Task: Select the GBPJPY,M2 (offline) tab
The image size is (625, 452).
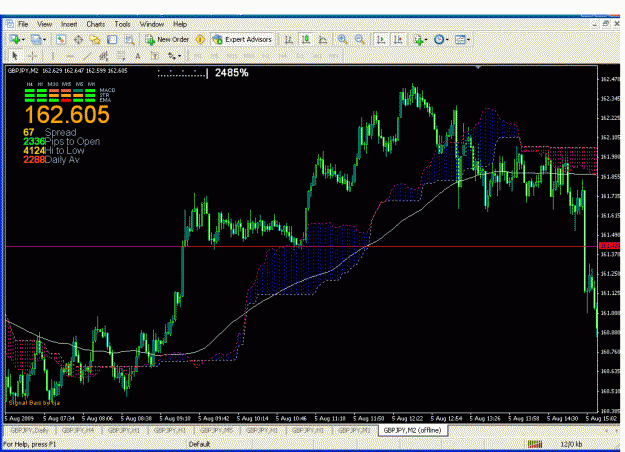Action: coord(412,430)
